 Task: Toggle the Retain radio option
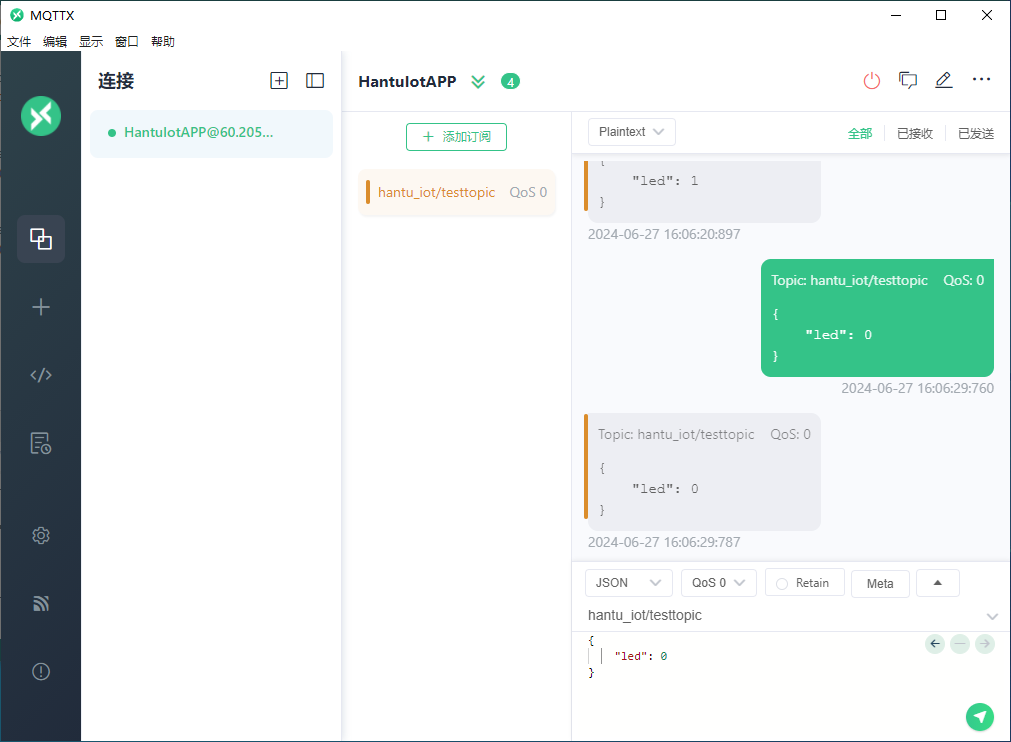[782, 583]
